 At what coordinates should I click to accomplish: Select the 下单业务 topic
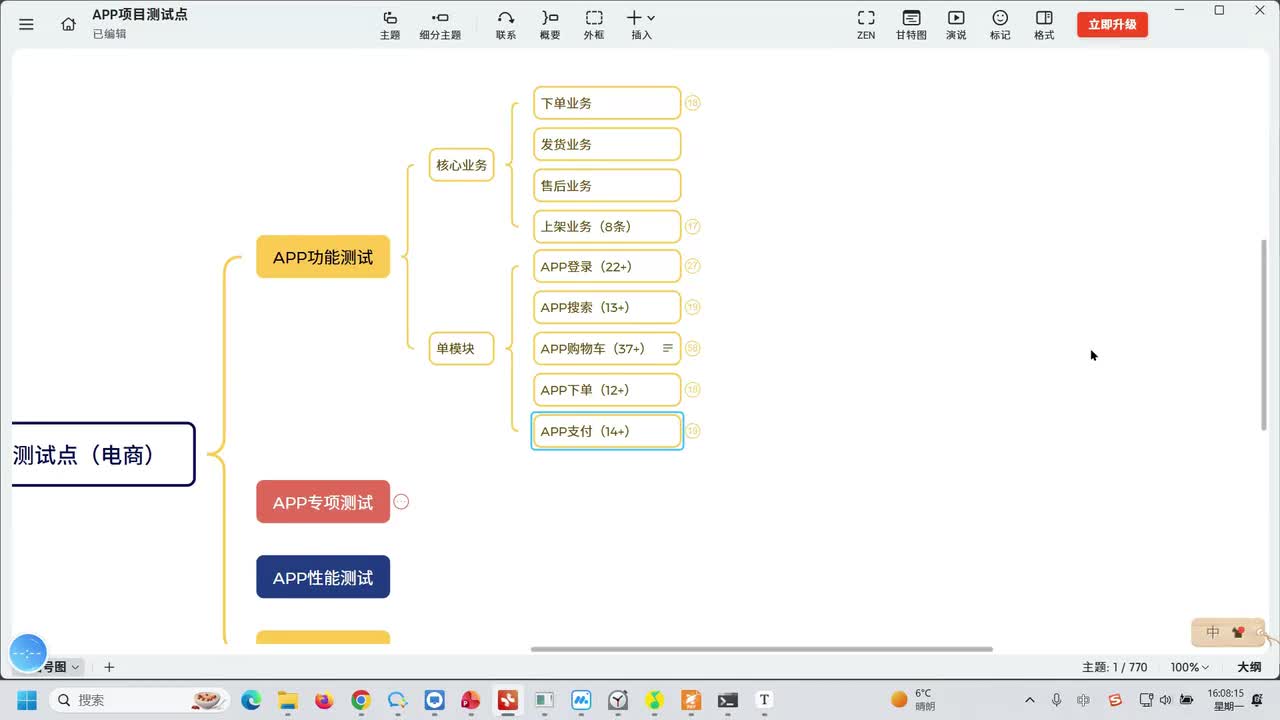click(607, 103)
